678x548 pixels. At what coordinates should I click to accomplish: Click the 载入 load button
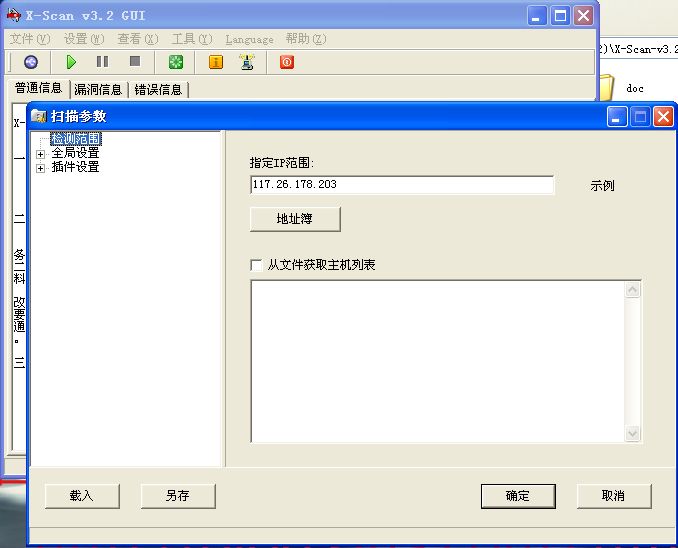(82, 496)
